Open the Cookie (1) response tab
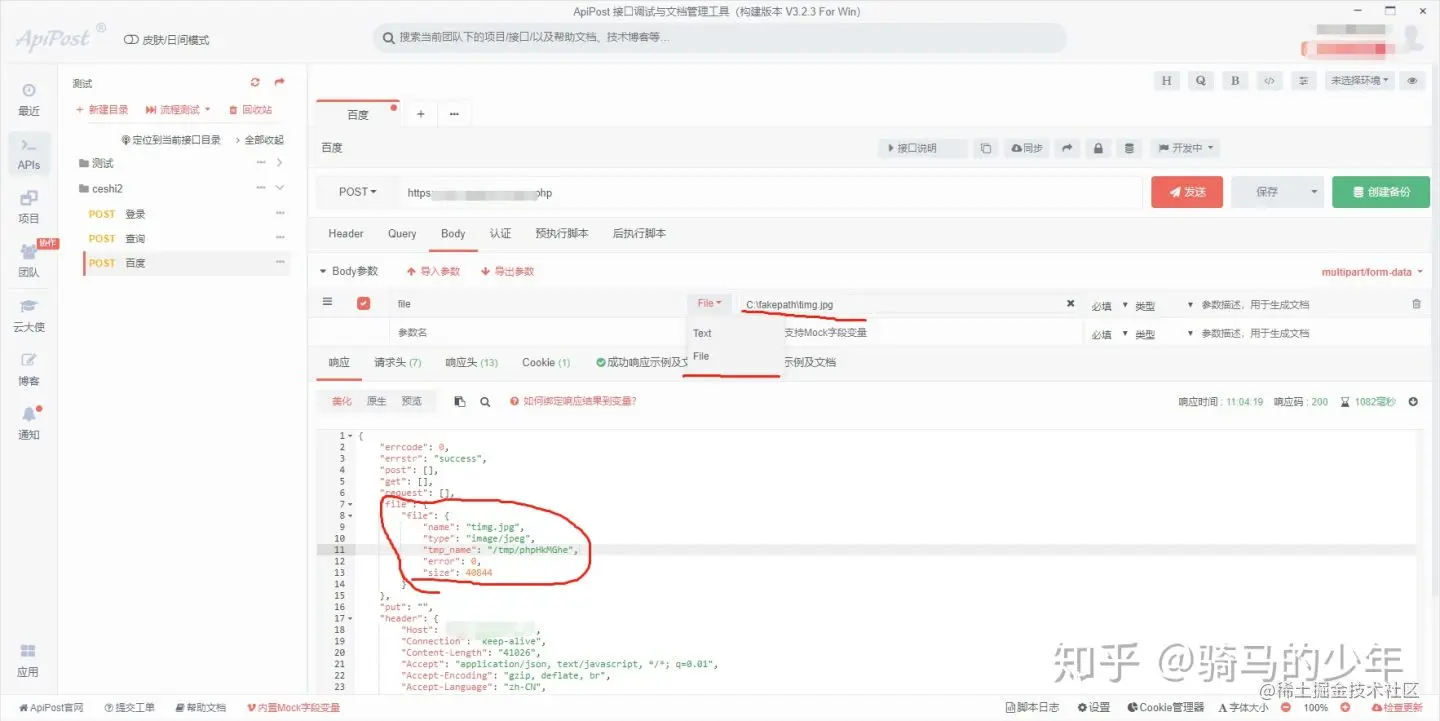This screenshot has width=1440, height=721. pos(546,362)
